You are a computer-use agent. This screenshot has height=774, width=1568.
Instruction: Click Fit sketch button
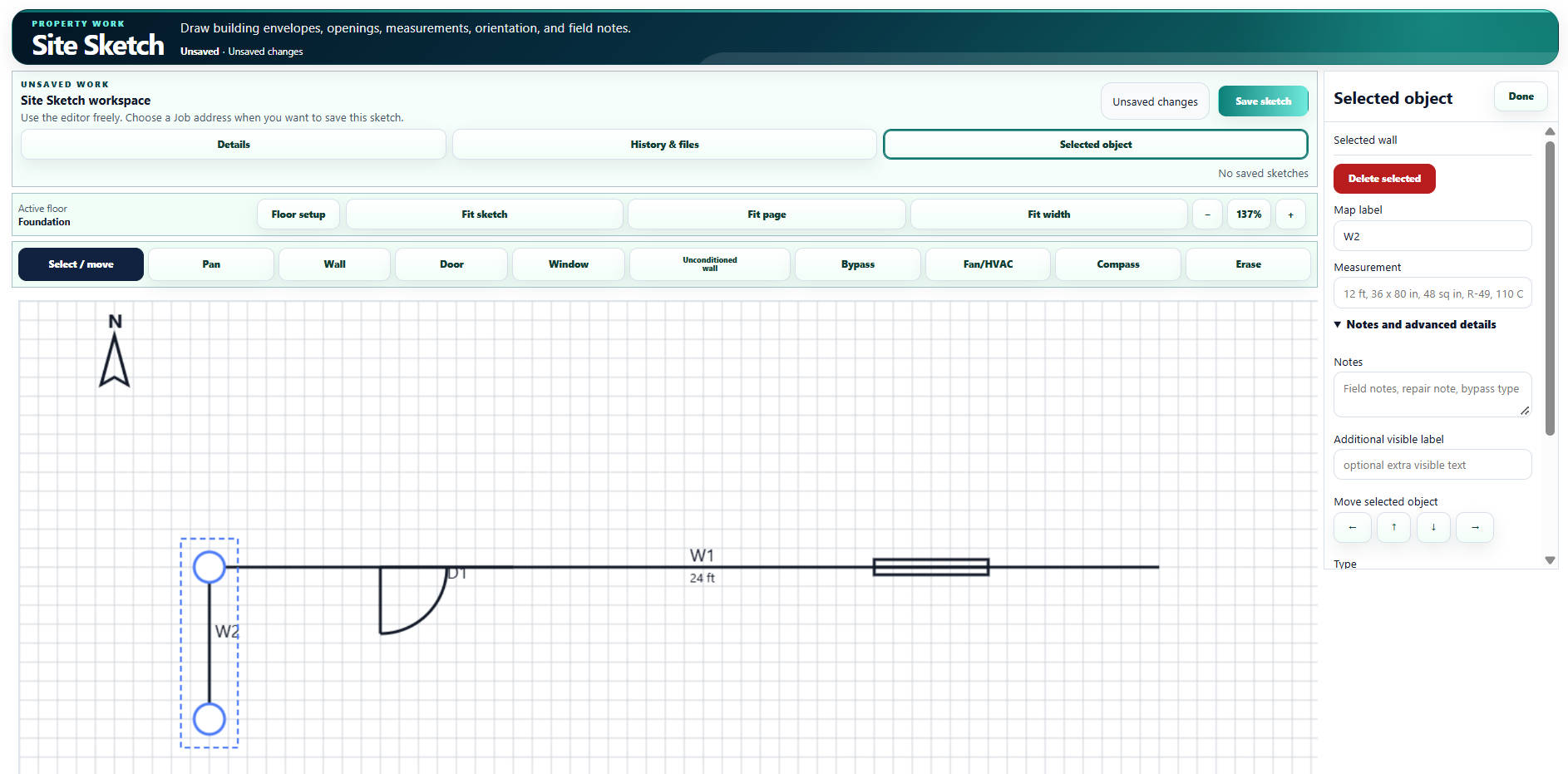click(485, 214)
